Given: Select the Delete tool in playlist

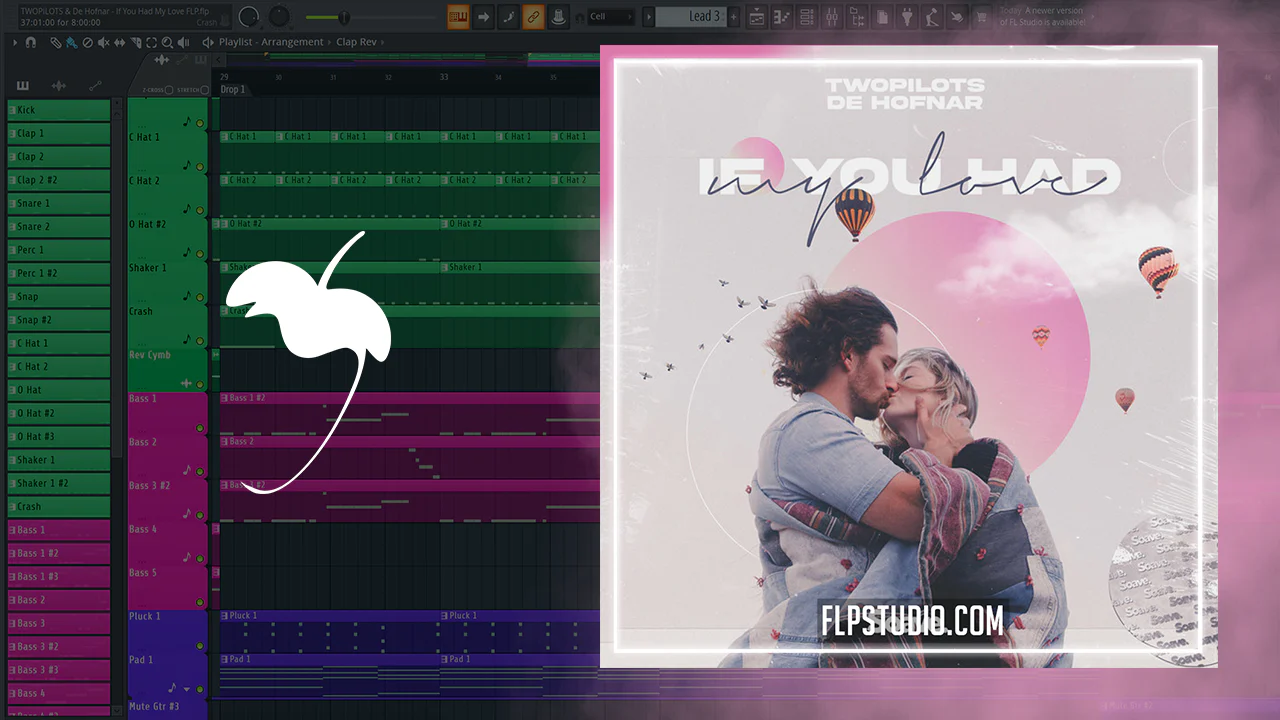Looking at the screenshot, I should [x=87, y=43].
